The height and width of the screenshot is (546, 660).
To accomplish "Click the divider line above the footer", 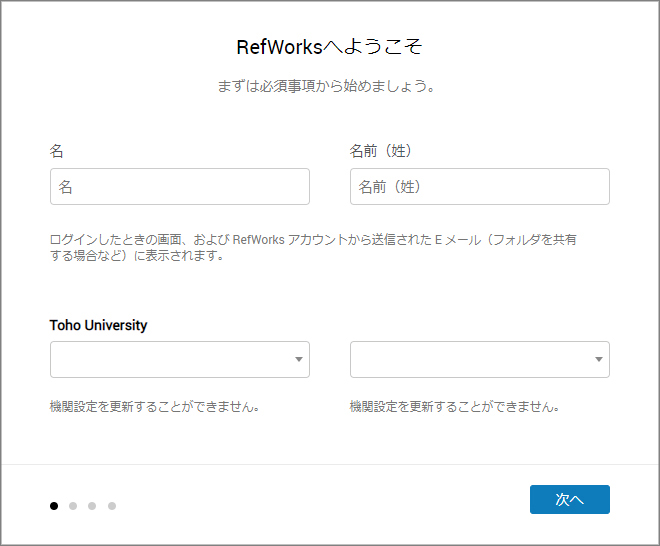I will [330, 464].
